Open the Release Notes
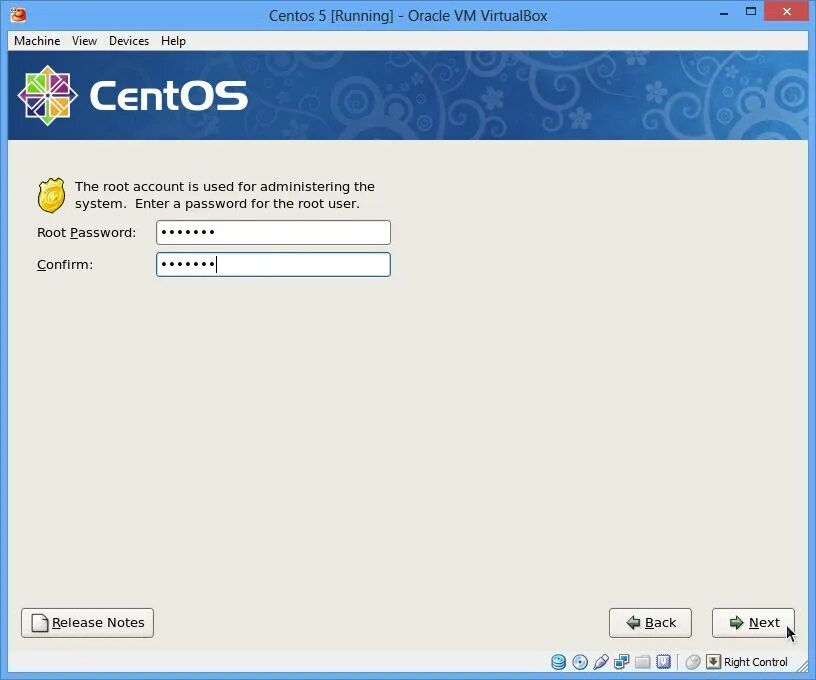Viewport: 816px width, 680px height. (x=87, y=623)
